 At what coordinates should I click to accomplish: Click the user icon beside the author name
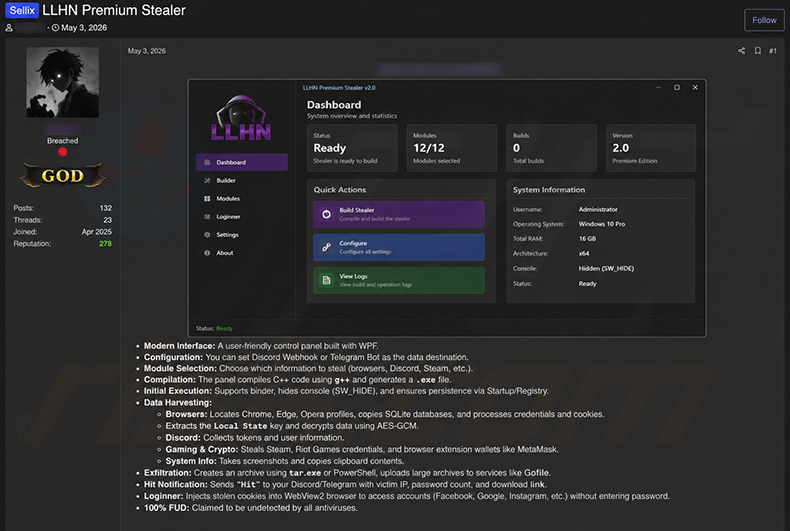pos(9,28)
